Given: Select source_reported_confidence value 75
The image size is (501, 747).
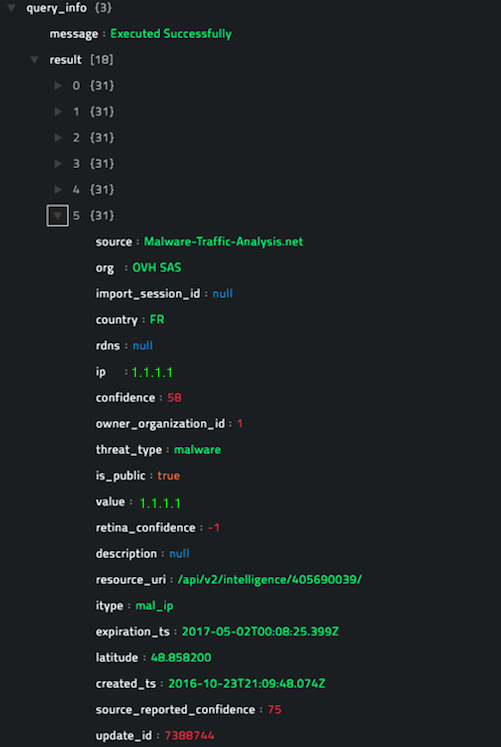Looking at the screenshot, I should (x=274, y=710).
